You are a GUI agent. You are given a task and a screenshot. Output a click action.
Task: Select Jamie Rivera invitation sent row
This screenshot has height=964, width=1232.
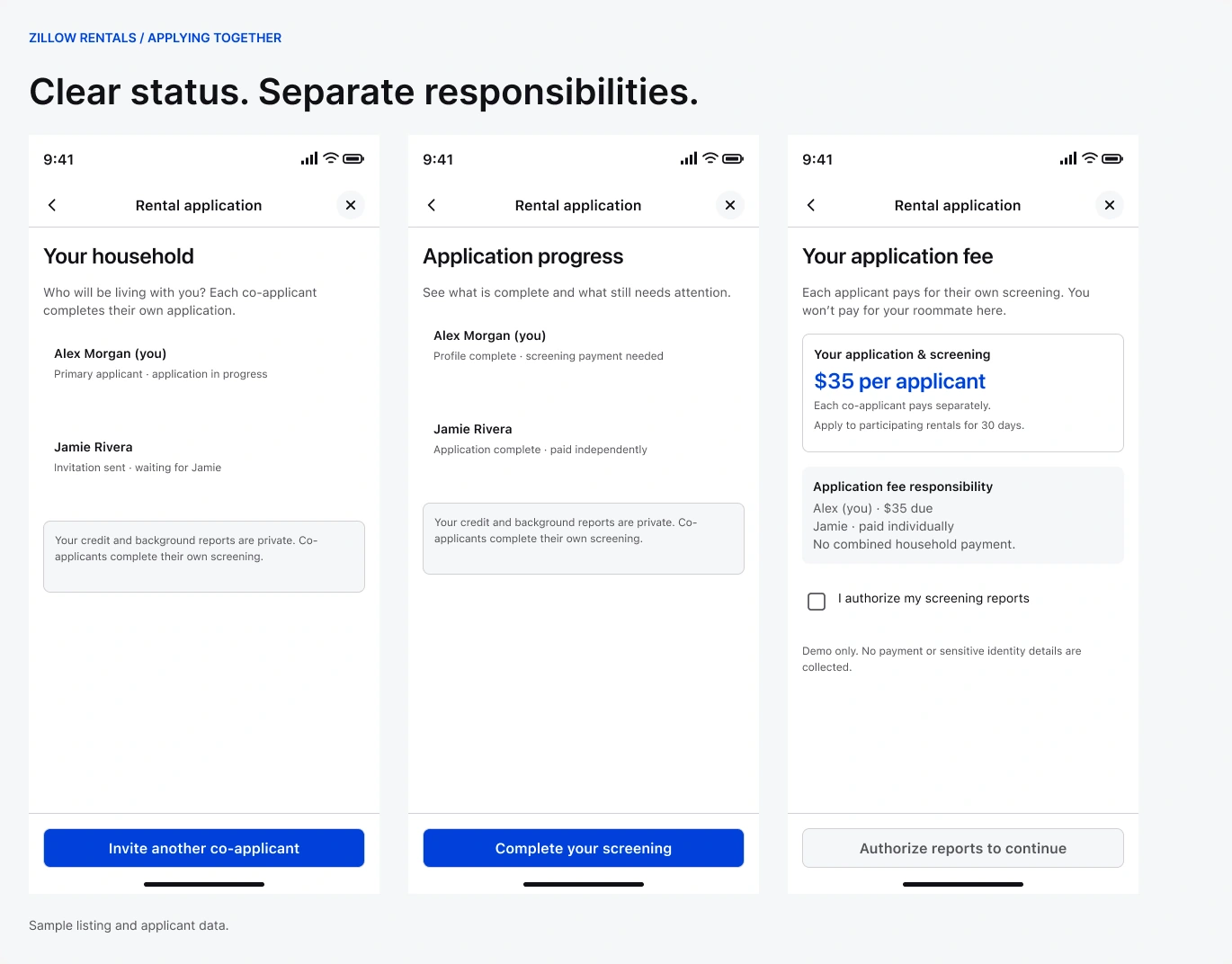204,457
